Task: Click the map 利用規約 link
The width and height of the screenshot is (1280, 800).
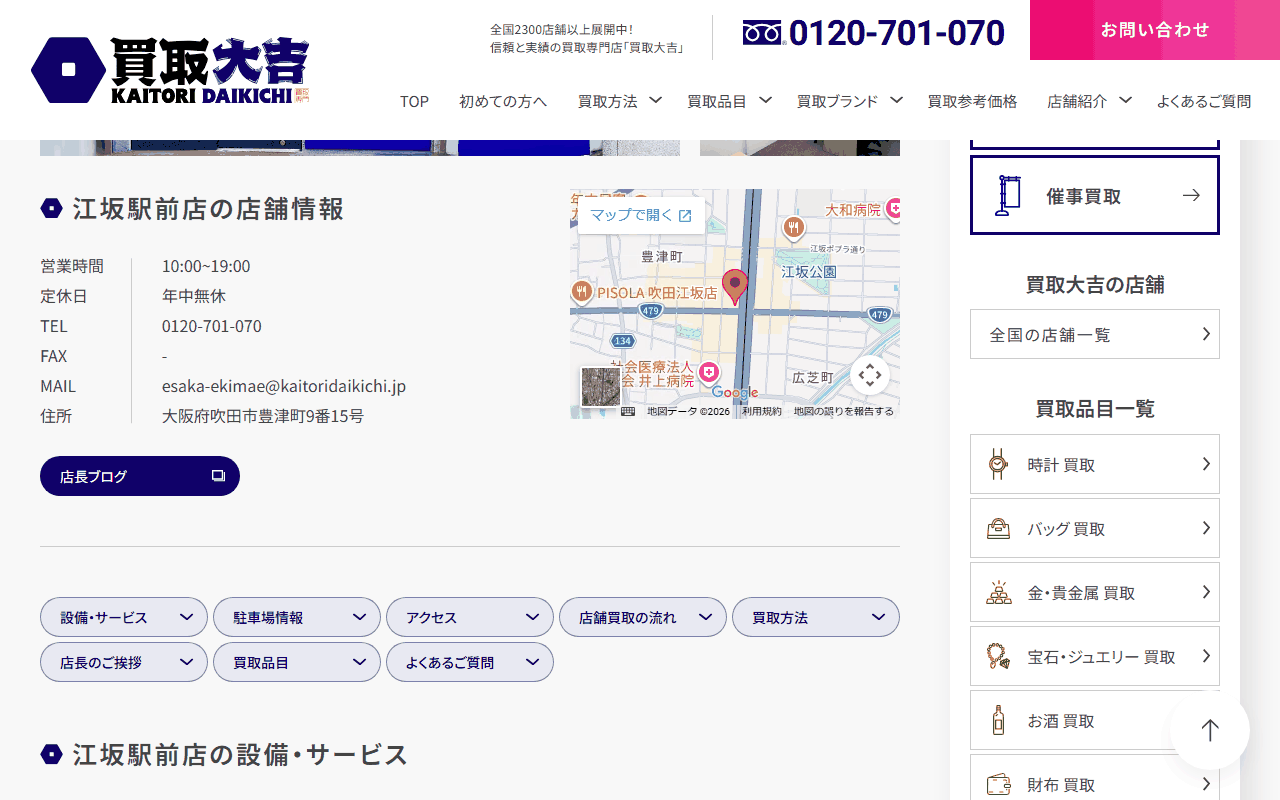Action: [x=762, y=411]
